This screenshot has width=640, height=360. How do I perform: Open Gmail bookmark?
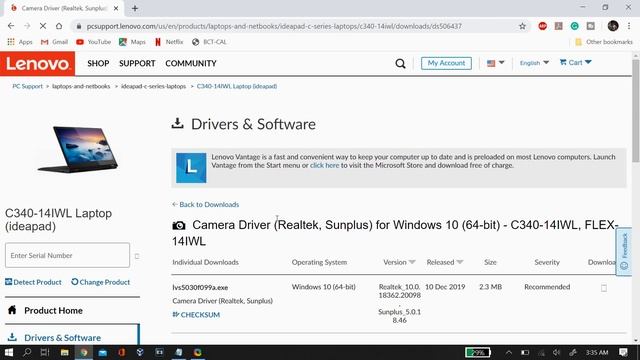(54, 42)
